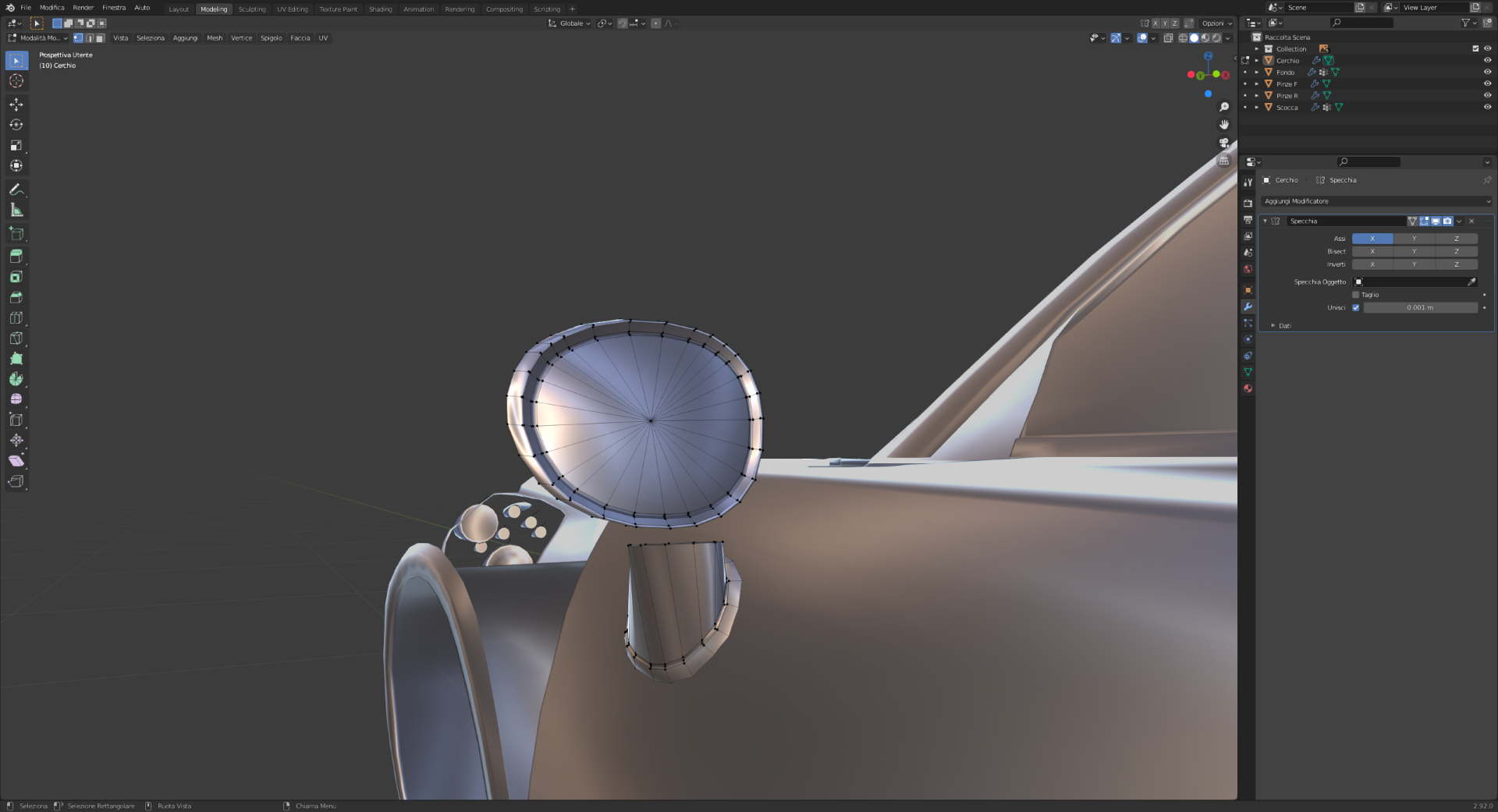Open the Finestra menu

[114, 8]
